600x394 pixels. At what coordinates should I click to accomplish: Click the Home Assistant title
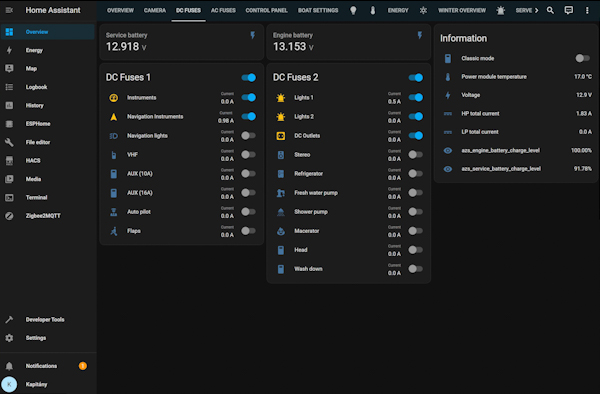[53, 10]
